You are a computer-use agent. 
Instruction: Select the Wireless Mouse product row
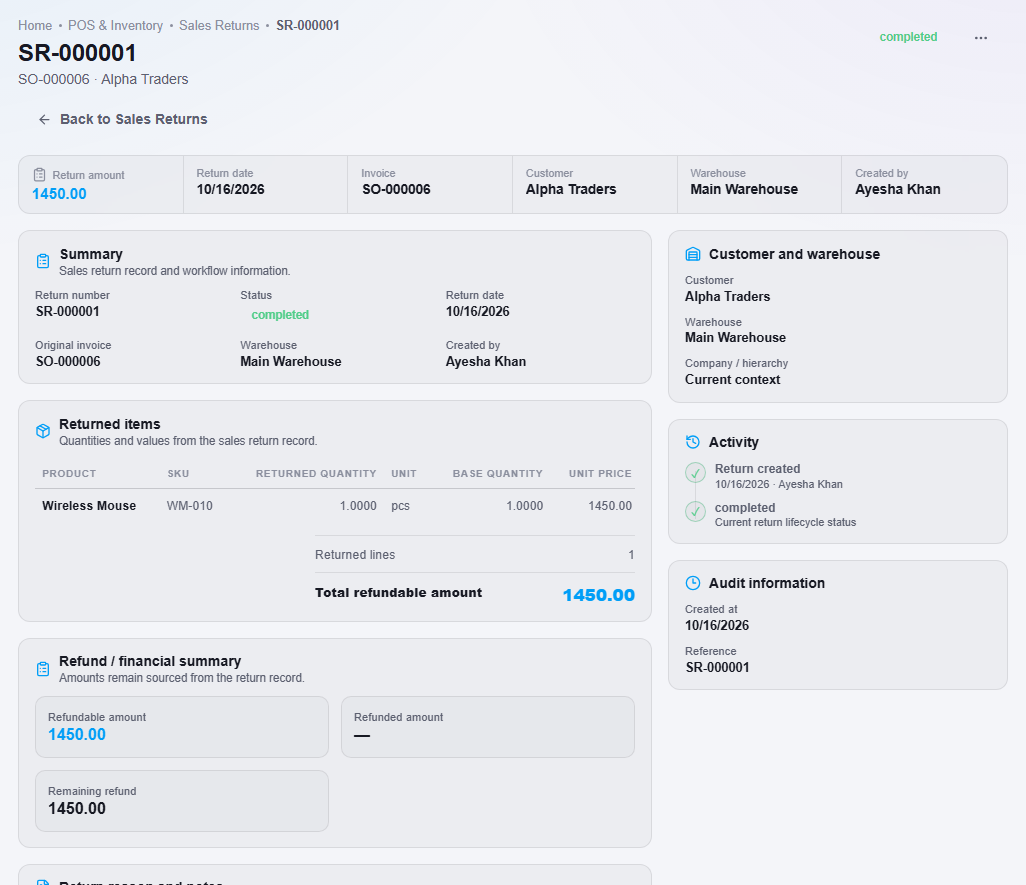pyautogui.click(x=335, y=506)
